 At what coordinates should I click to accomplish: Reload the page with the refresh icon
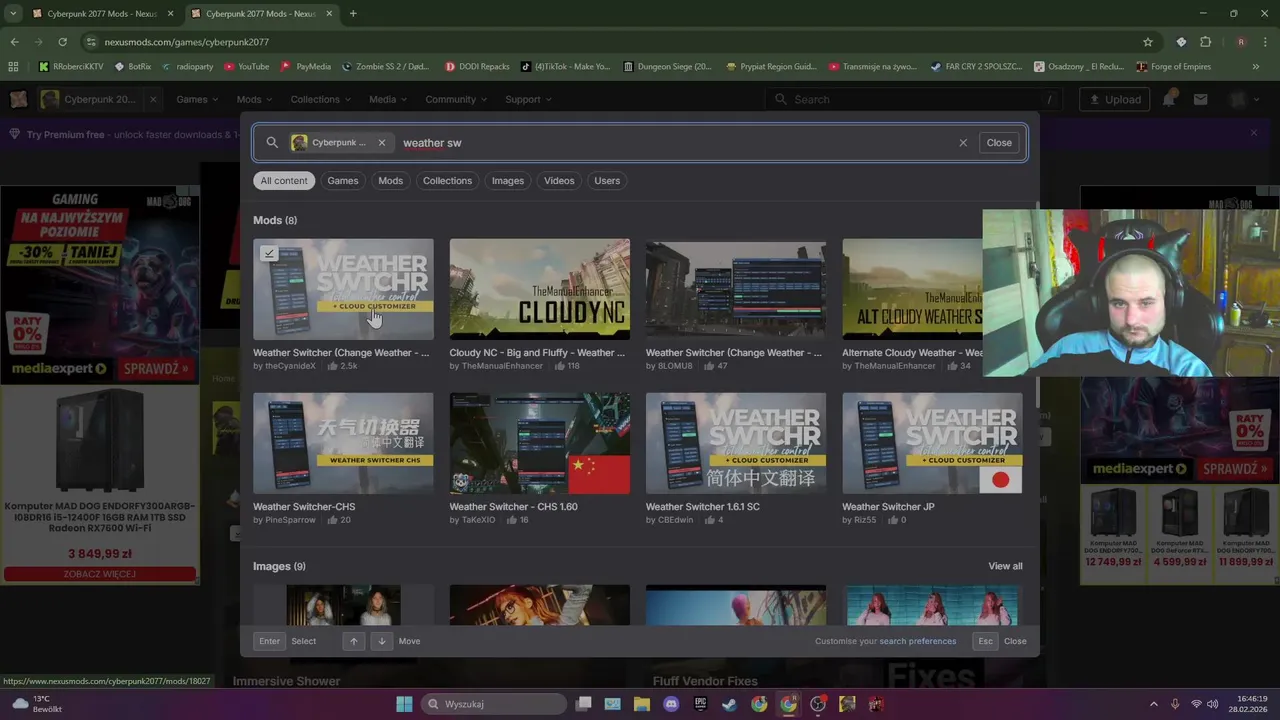pos(62,42)
